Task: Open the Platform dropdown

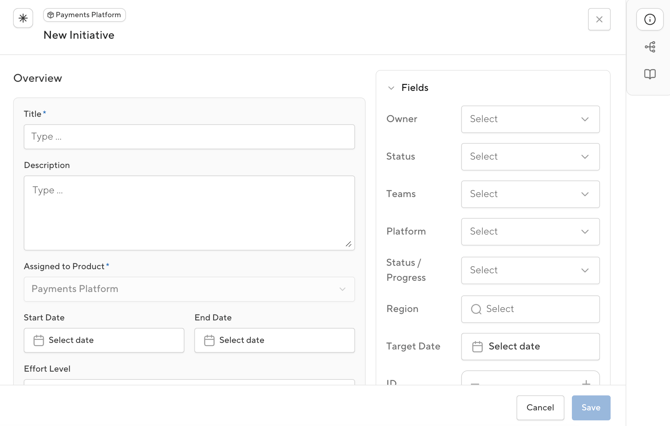Action: [x=530, y=232]
